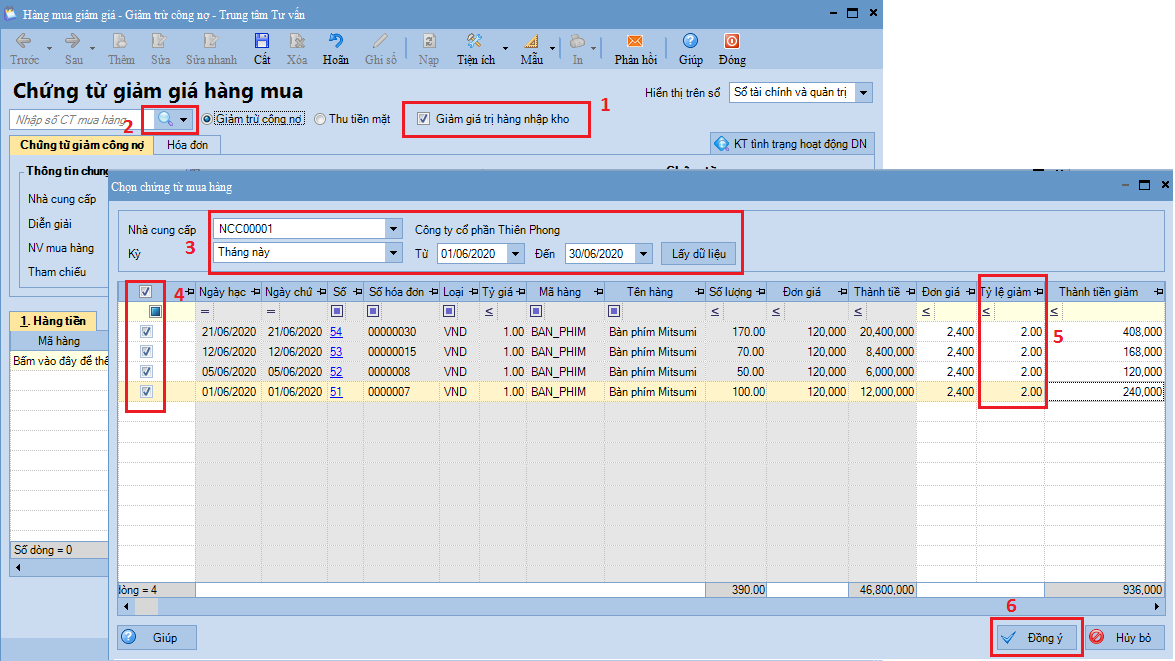The height and width of the screenshot is (661, 1175).
Task: Expand the In print dropdown arrow
Action: click(x=593, y=49)
